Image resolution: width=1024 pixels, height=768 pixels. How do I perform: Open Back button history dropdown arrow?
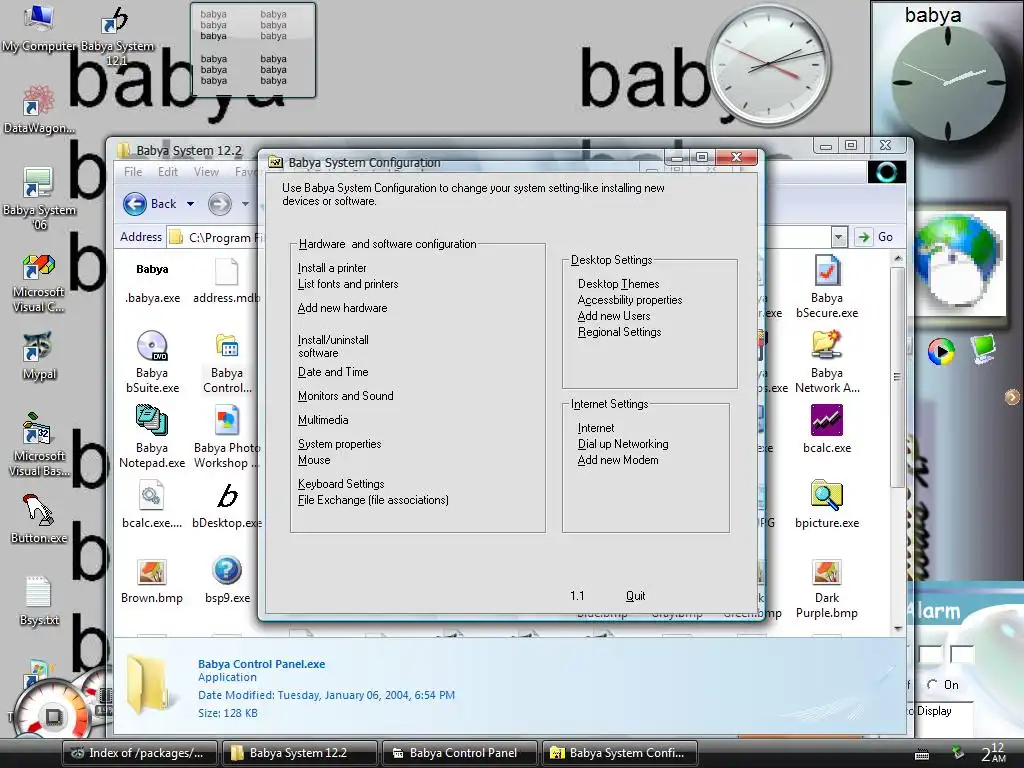pos(190,204)
